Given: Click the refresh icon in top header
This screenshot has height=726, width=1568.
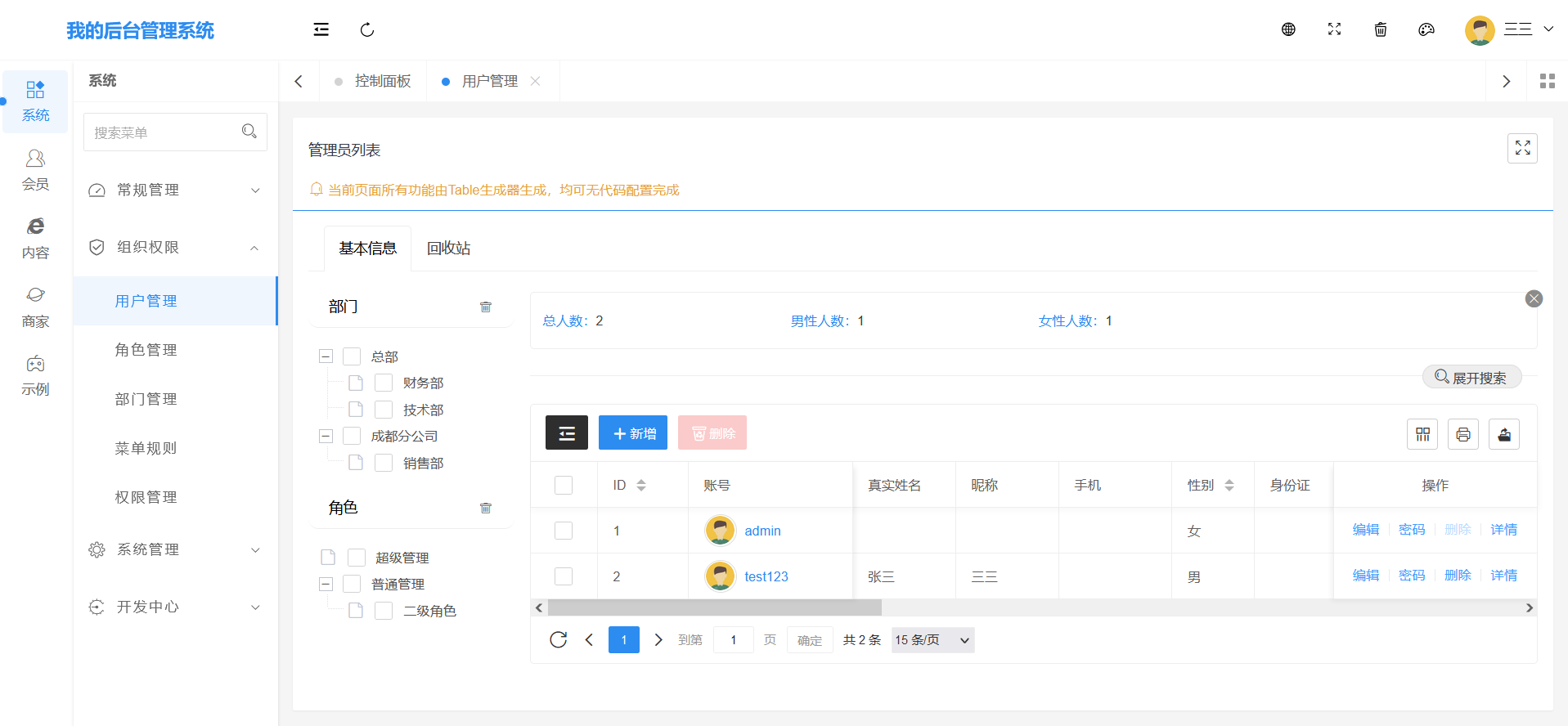Looking at the screenshot, I should (367, 30).
